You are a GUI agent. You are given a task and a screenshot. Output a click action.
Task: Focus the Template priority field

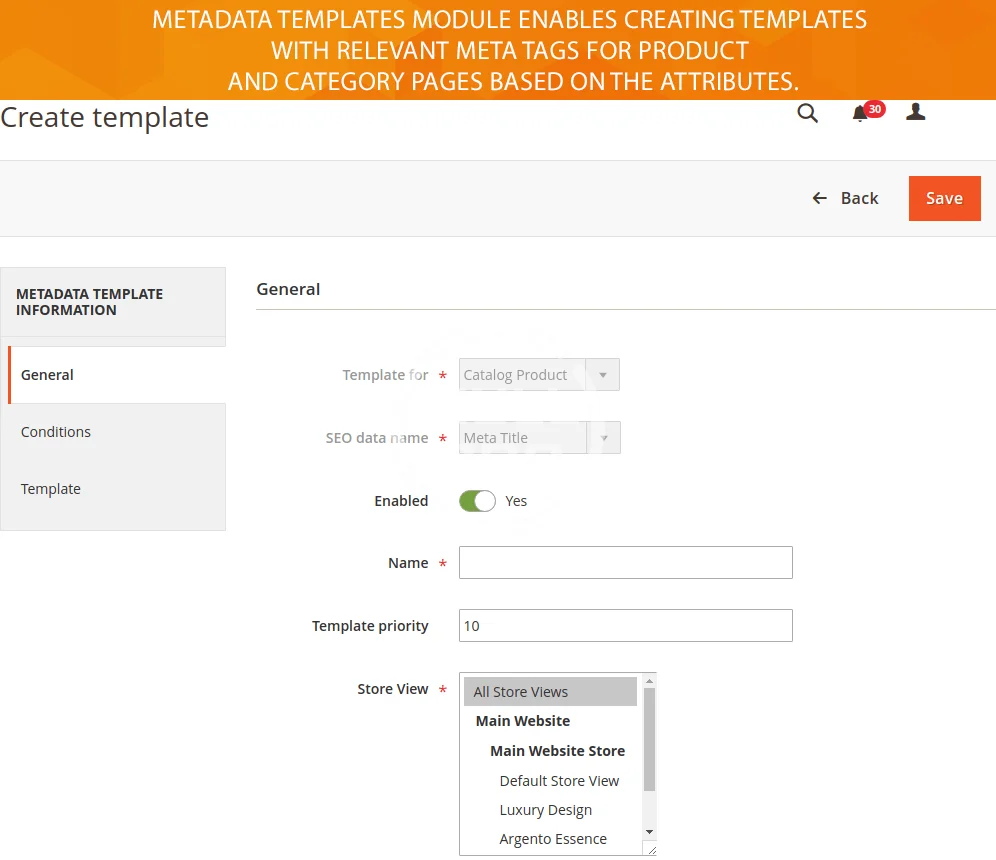625,626
